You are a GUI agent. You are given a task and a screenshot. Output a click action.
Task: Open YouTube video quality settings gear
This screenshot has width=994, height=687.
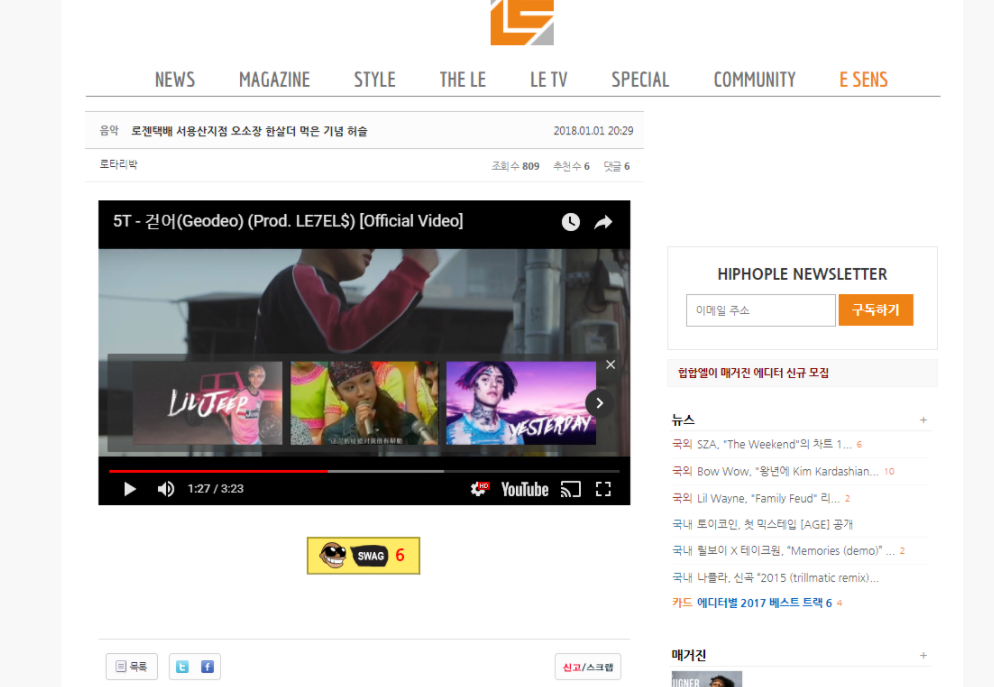pyautogui.click(x=480, y=489)
